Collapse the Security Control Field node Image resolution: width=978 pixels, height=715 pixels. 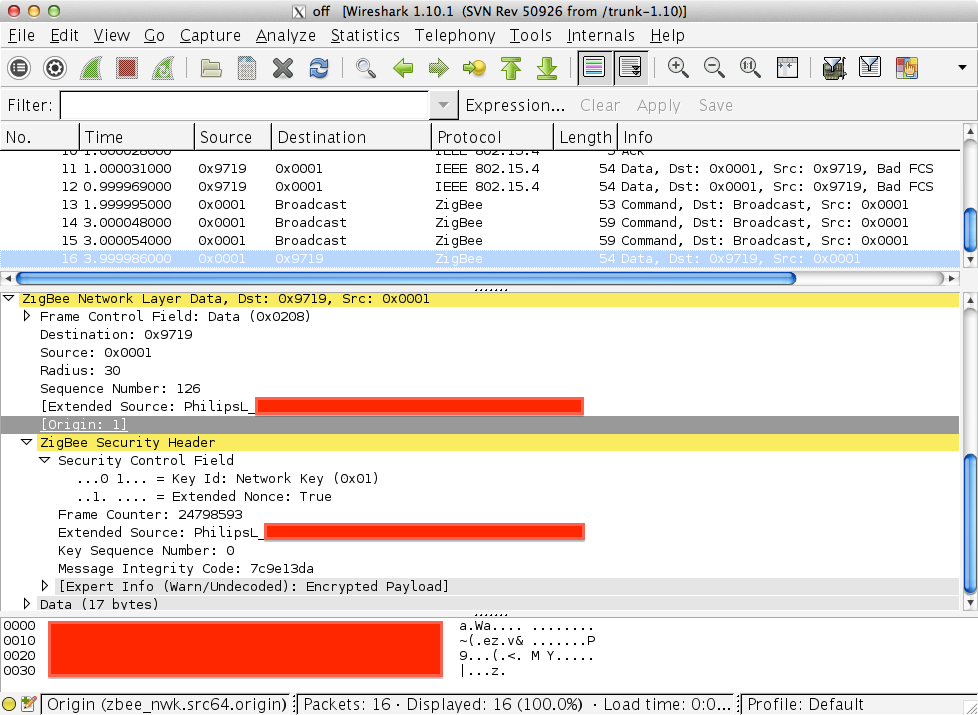coord(44,460)
